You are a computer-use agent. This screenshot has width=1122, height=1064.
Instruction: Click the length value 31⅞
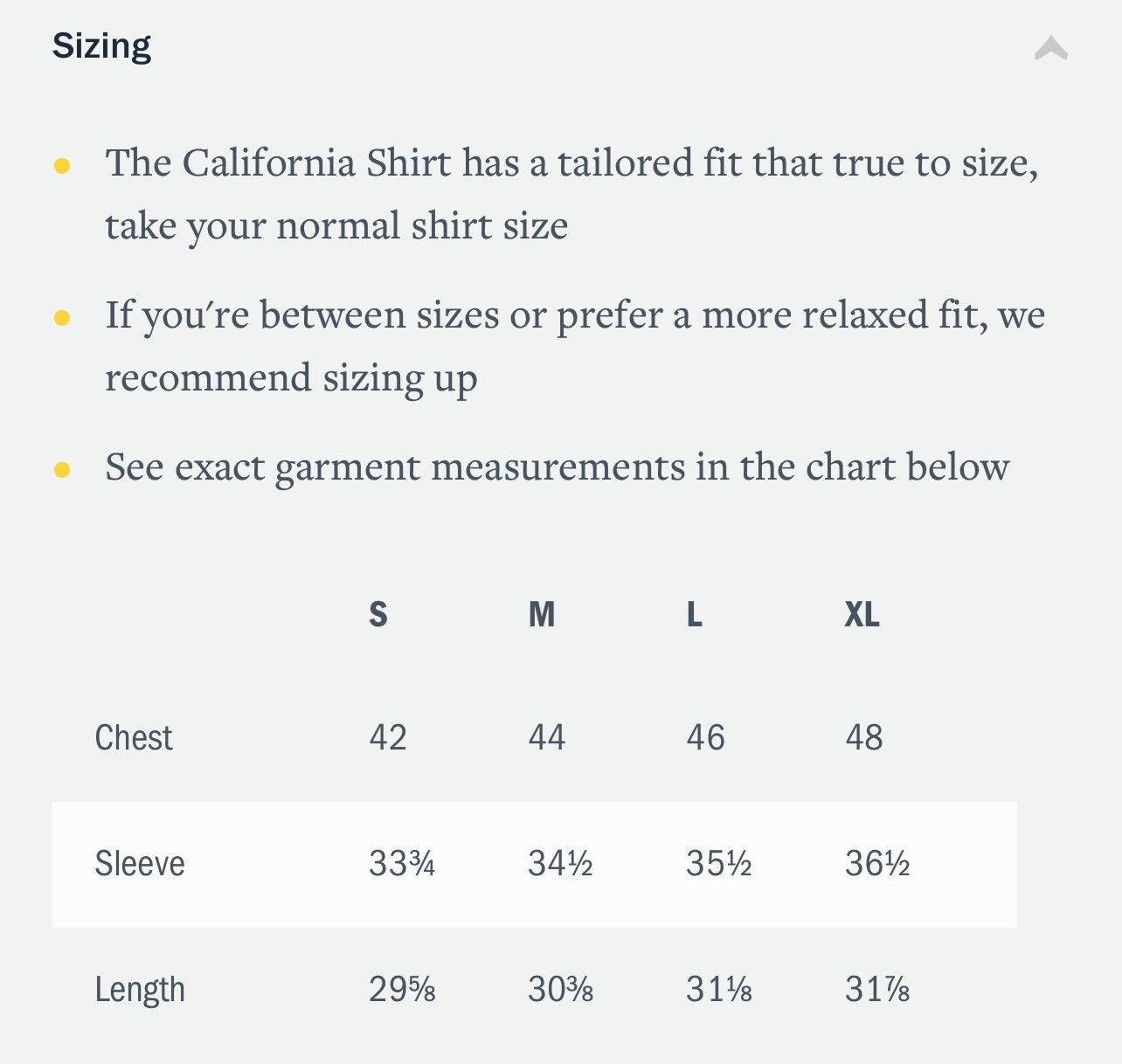coord(877,990)
